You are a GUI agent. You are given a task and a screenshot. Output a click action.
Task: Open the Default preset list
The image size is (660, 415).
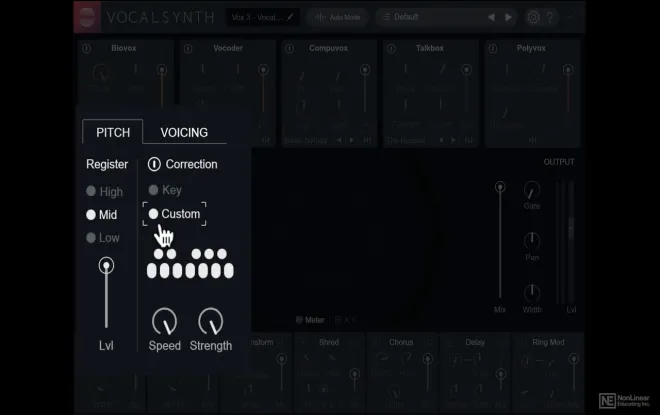(429, 17)
